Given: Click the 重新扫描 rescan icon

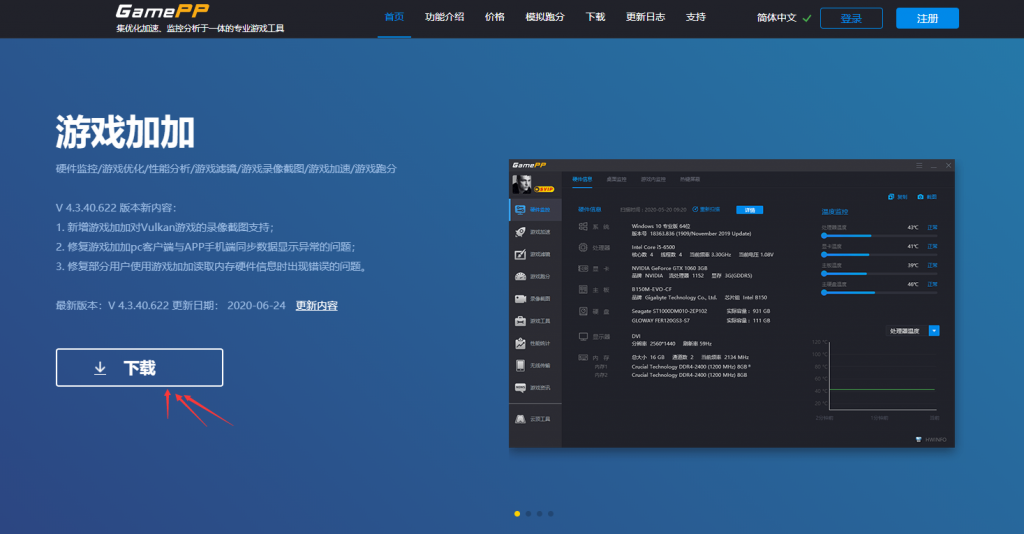Looking at the screenshot, I should point(696,210).
